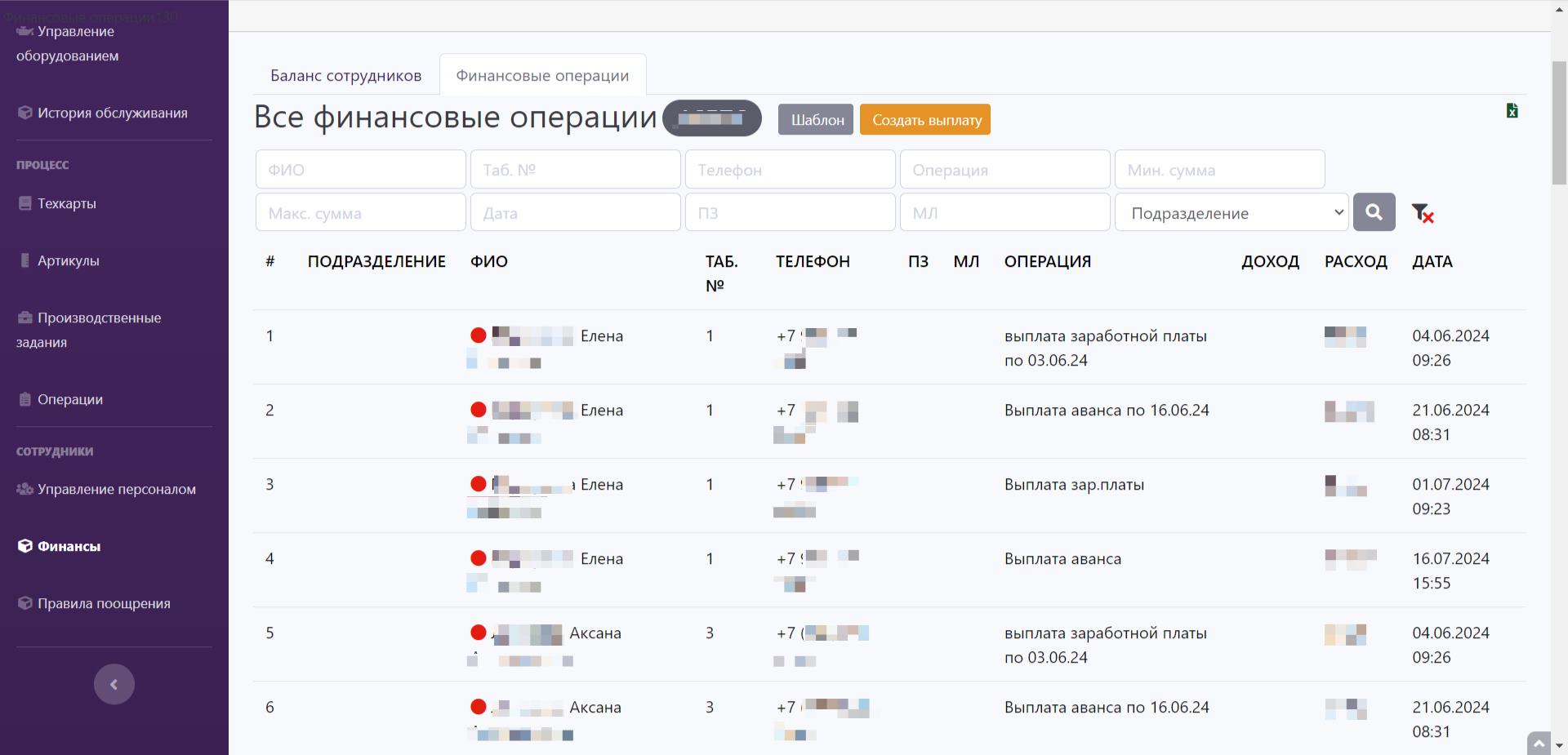Open История обслуживания in sidebar
The height and width of the screenshot is (755, 1568).
(112, 113)
